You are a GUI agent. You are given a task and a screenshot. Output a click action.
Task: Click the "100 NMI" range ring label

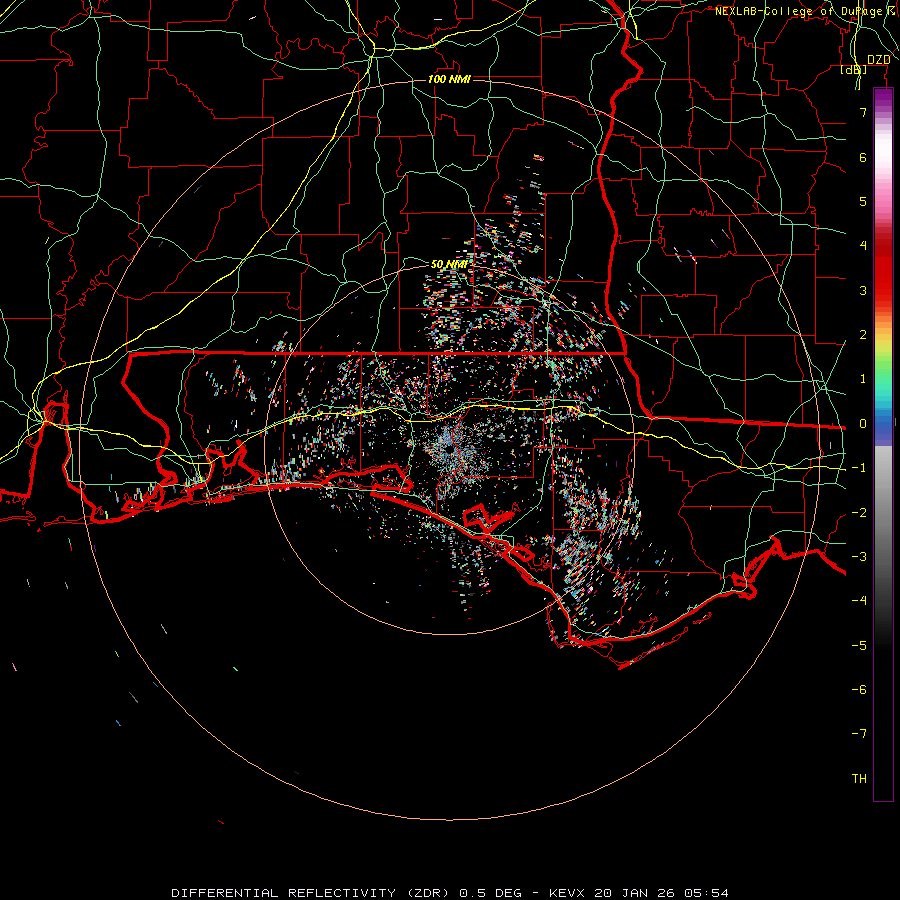pyautogui.click(x=449, y=79)
